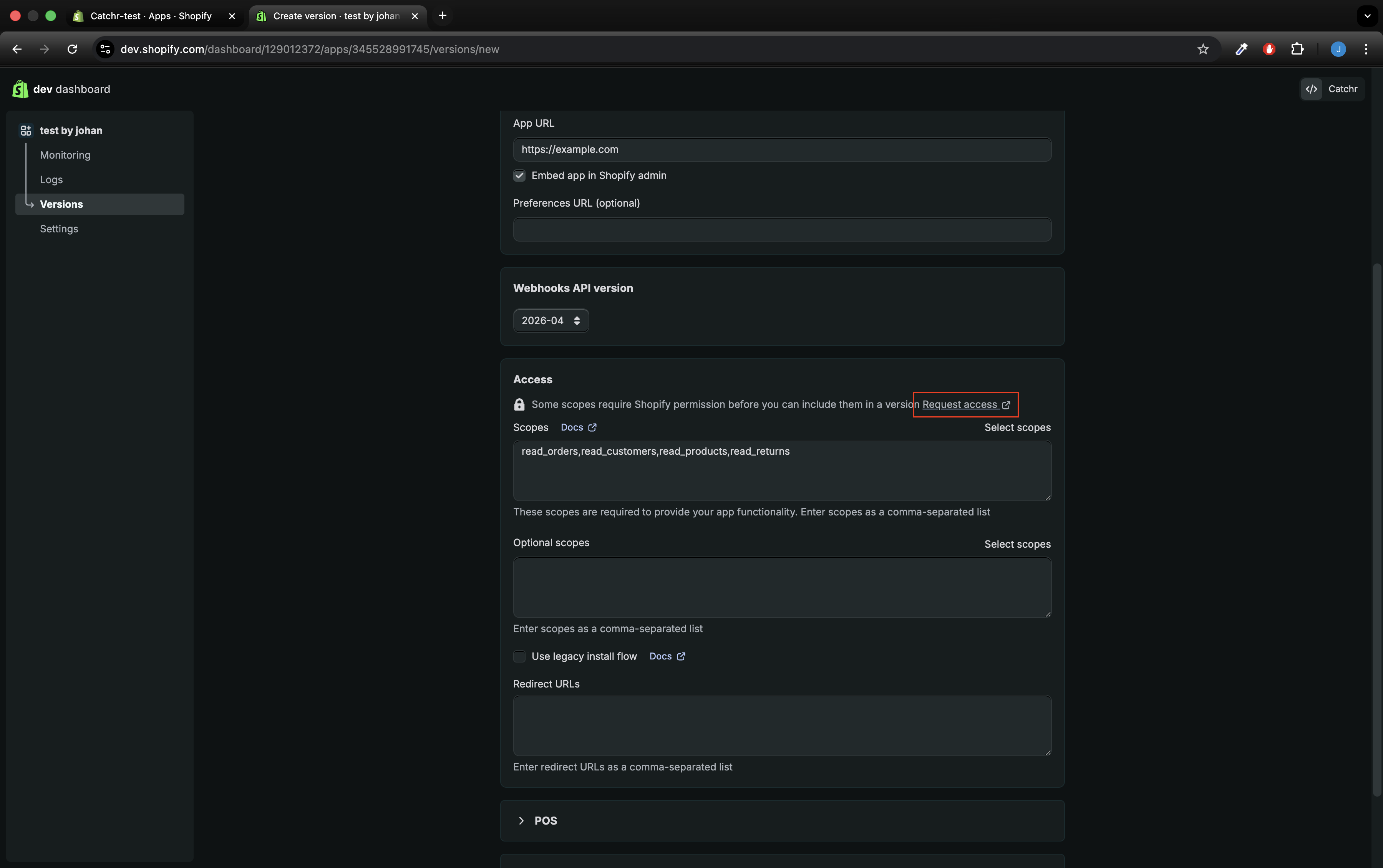Bookmark page with star icon

coord(1203,50)
